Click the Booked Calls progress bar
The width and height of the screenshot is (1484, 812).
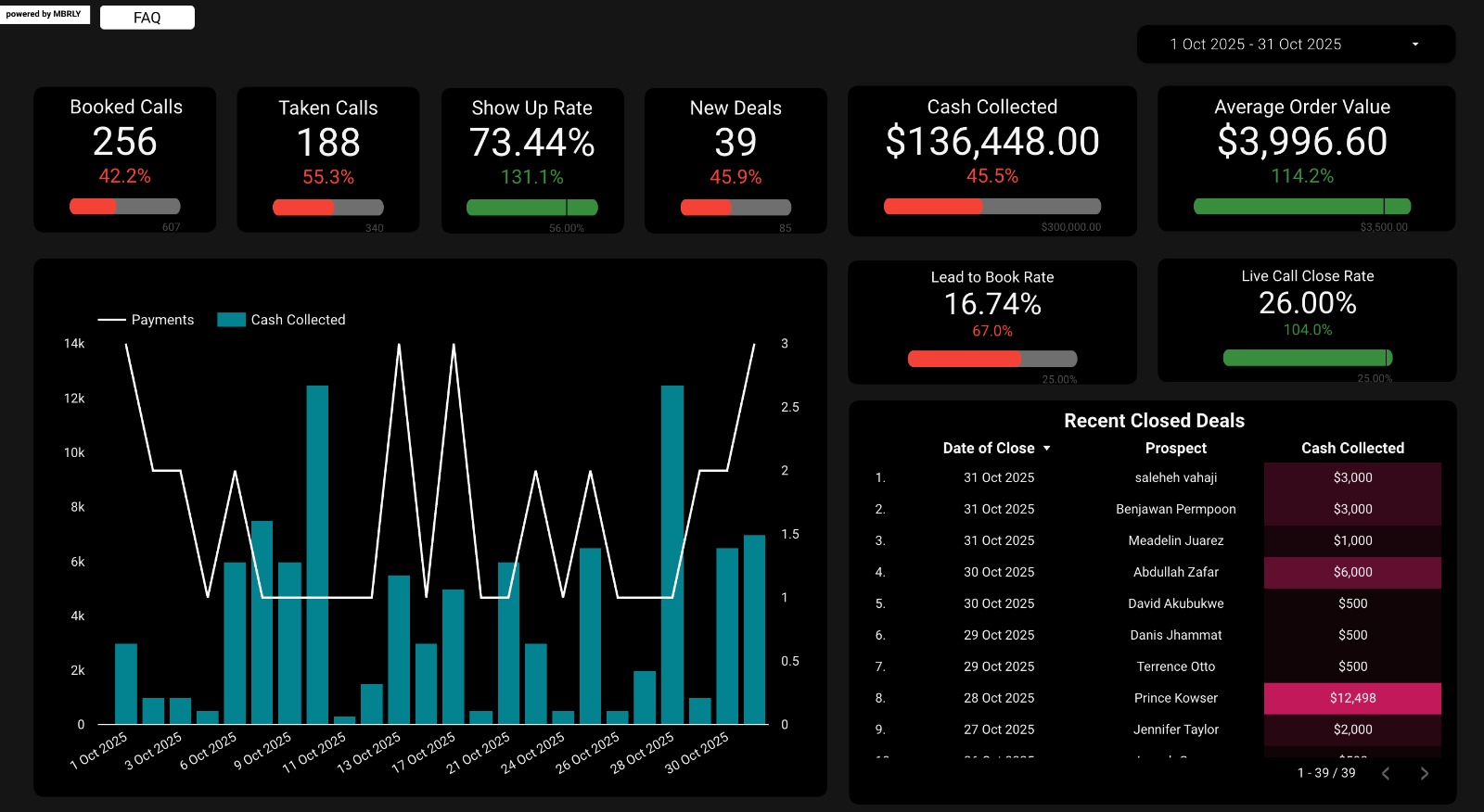pyautogui.click(x=124, y=207)
